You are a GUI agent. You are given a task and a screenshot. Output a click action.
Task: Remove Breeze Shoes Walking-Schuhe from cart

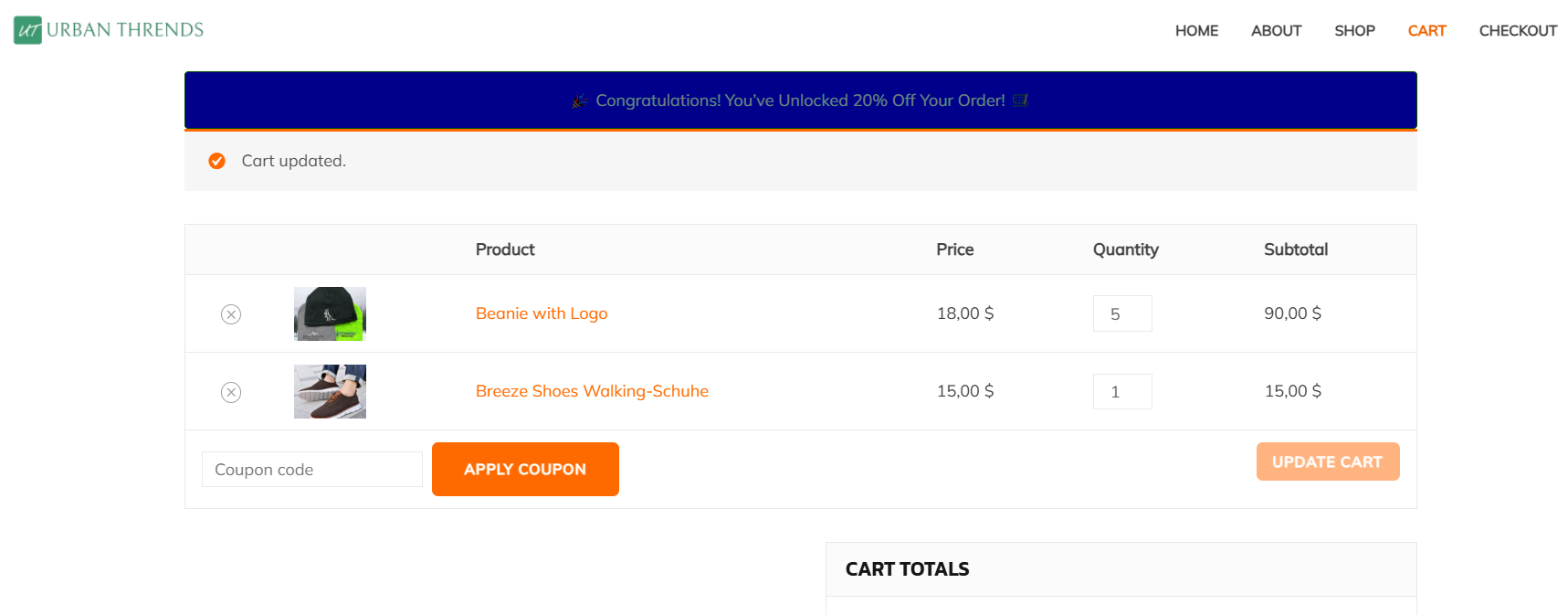[231, 392]
